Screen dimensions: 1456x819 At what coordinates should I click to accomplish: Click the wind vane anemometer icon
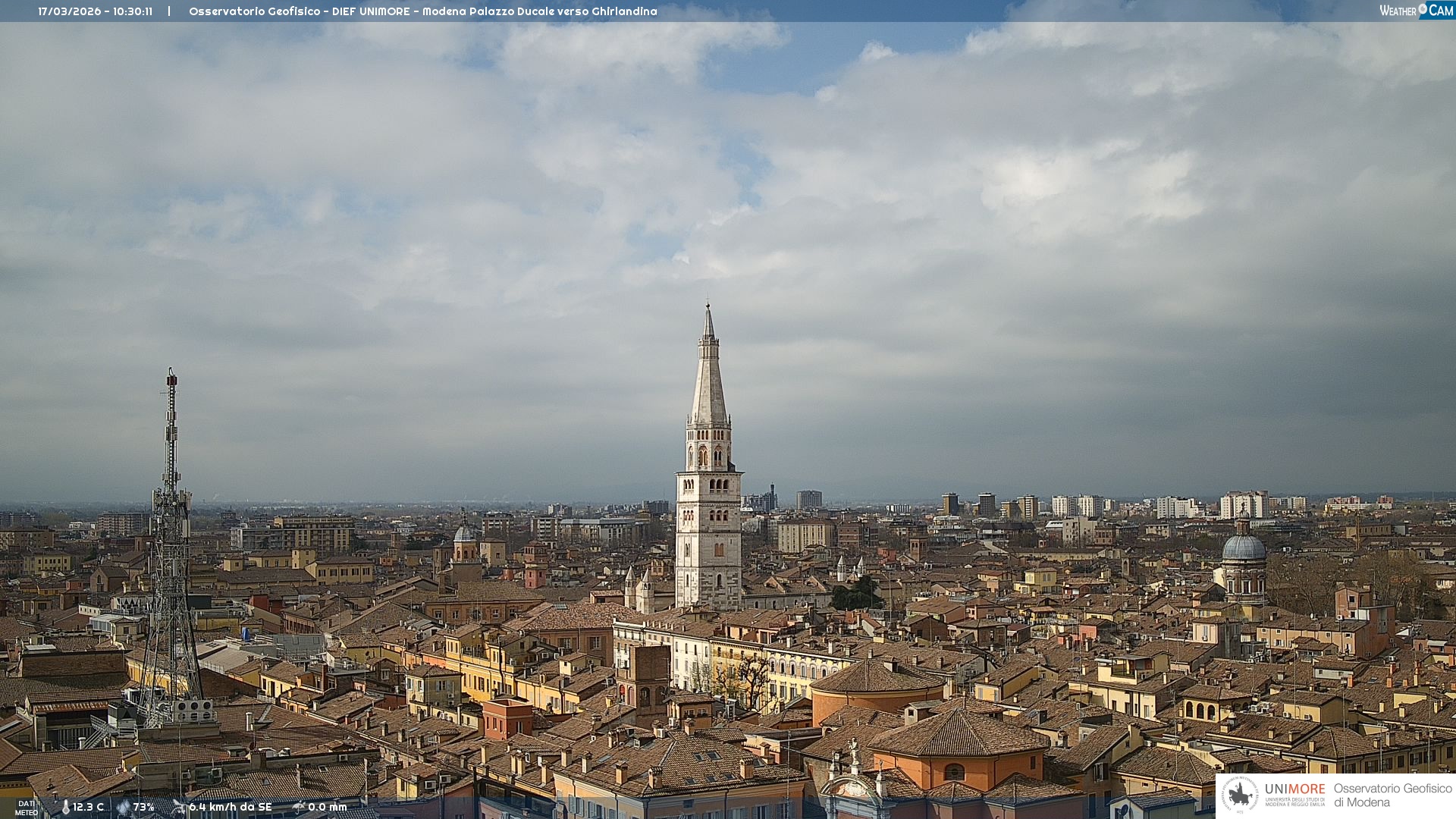(x=179, y=807)
